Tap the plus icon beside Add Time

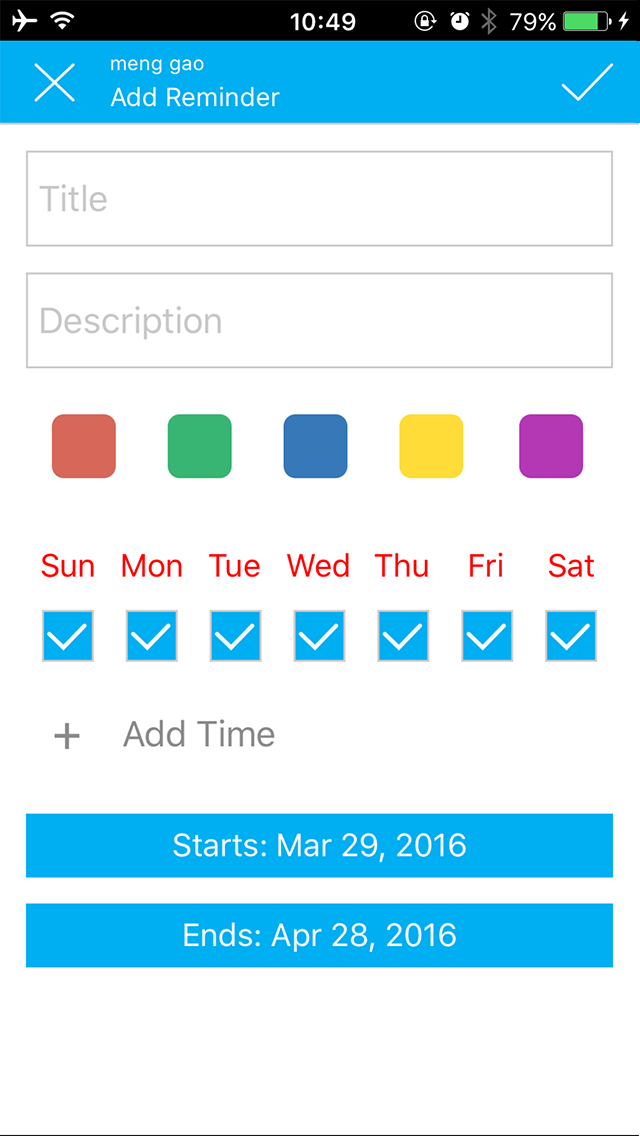point(67,736)
